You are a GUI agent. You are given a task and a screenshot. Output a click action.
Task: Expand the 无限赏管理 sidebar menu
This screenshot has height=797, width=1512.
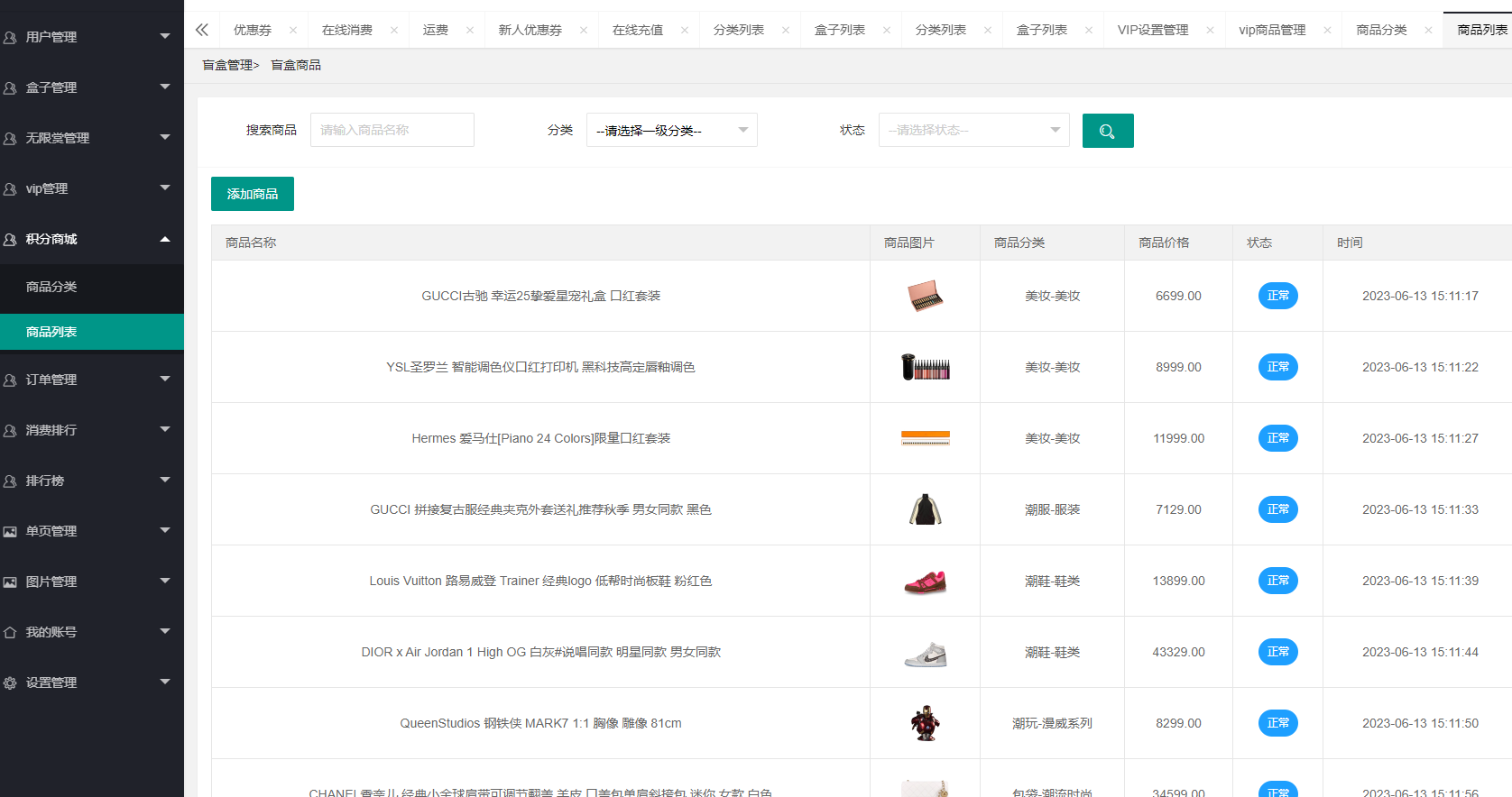(x=92, y=138)
